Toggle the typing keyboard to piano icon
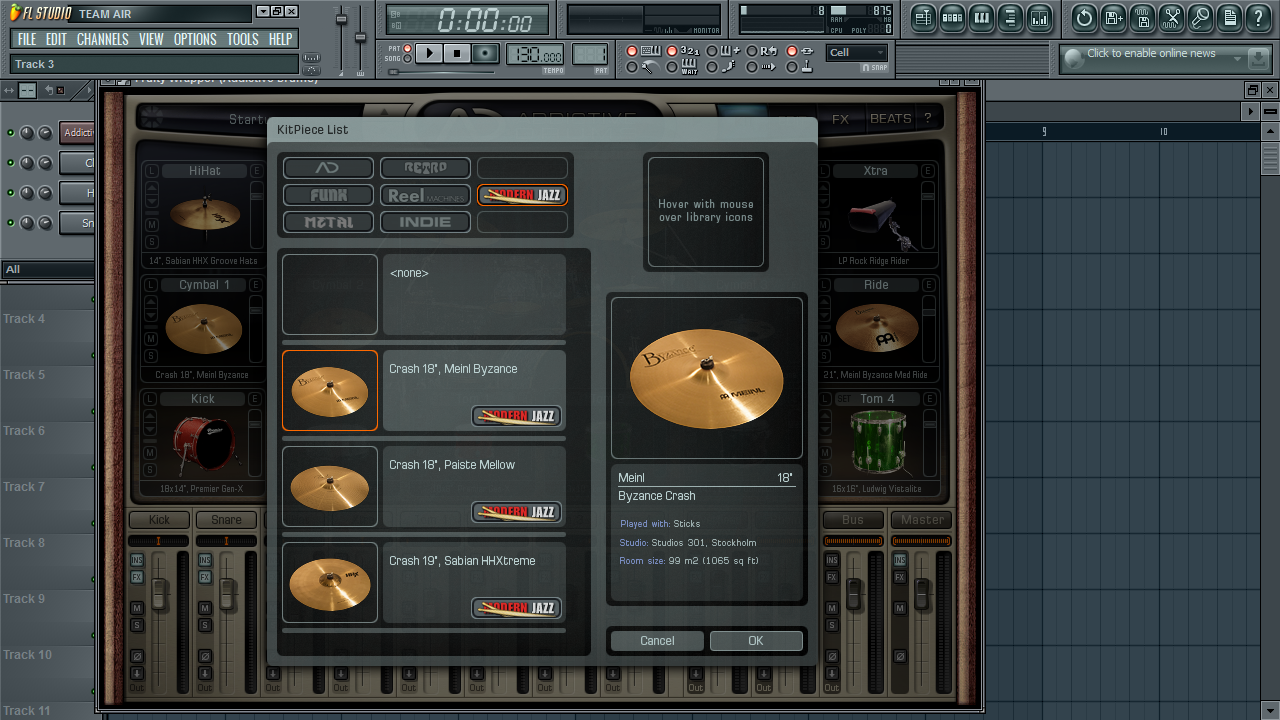 631,52
